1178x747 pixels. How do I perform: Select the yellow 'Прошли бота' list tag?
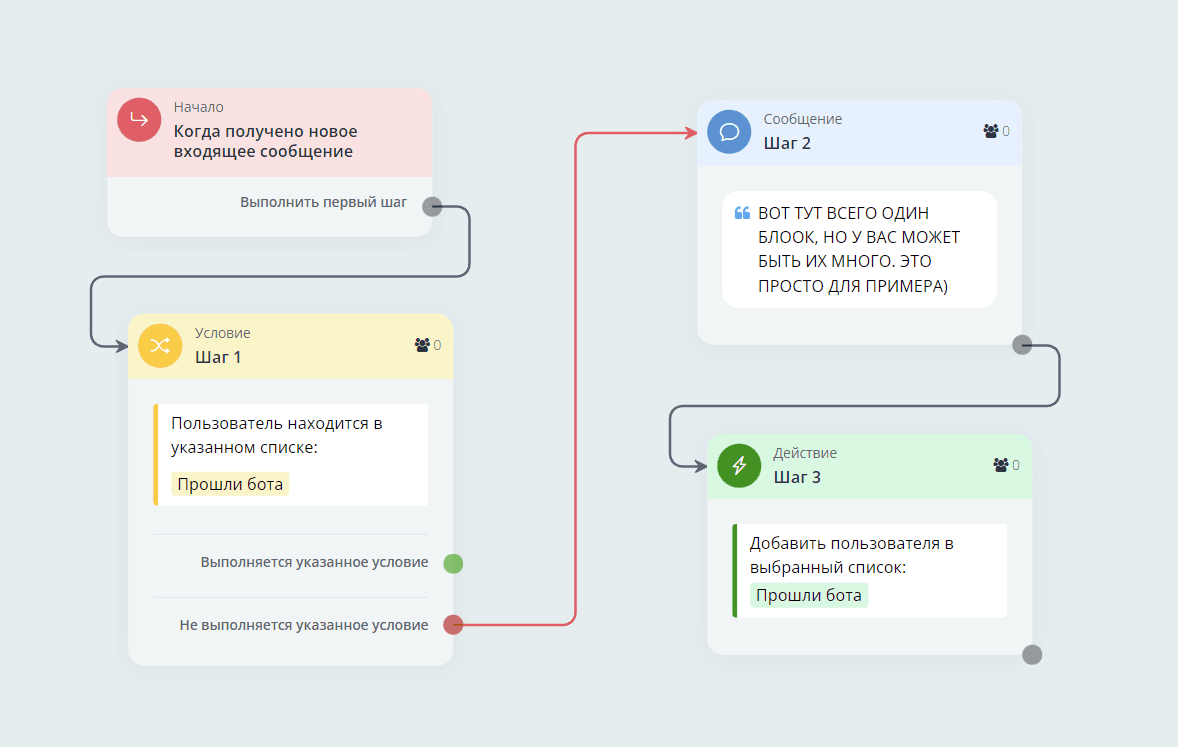(230, 485)
